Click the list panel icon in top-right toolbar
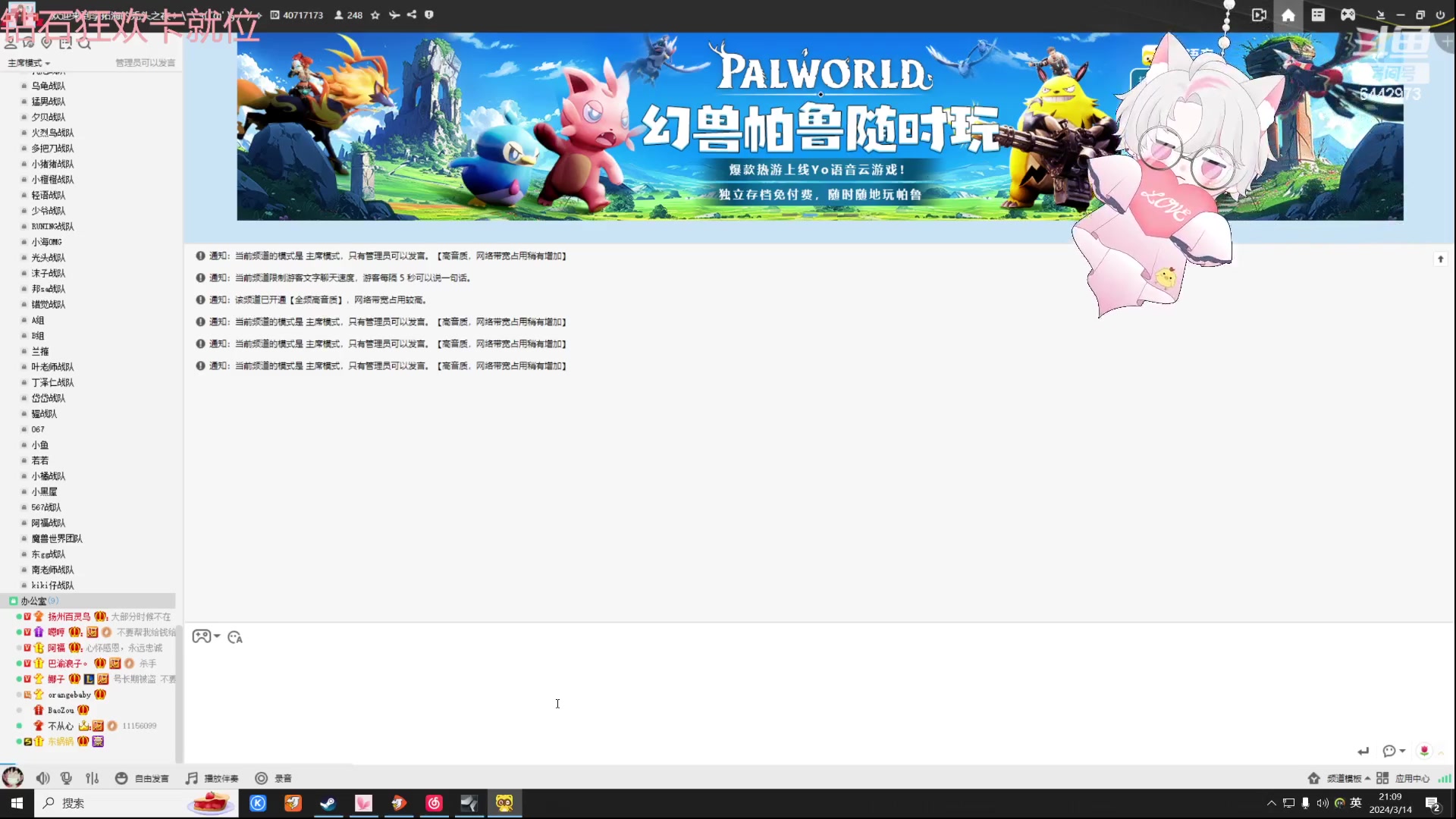Viewport: 1456px width, 819px height. (1318, 15)
